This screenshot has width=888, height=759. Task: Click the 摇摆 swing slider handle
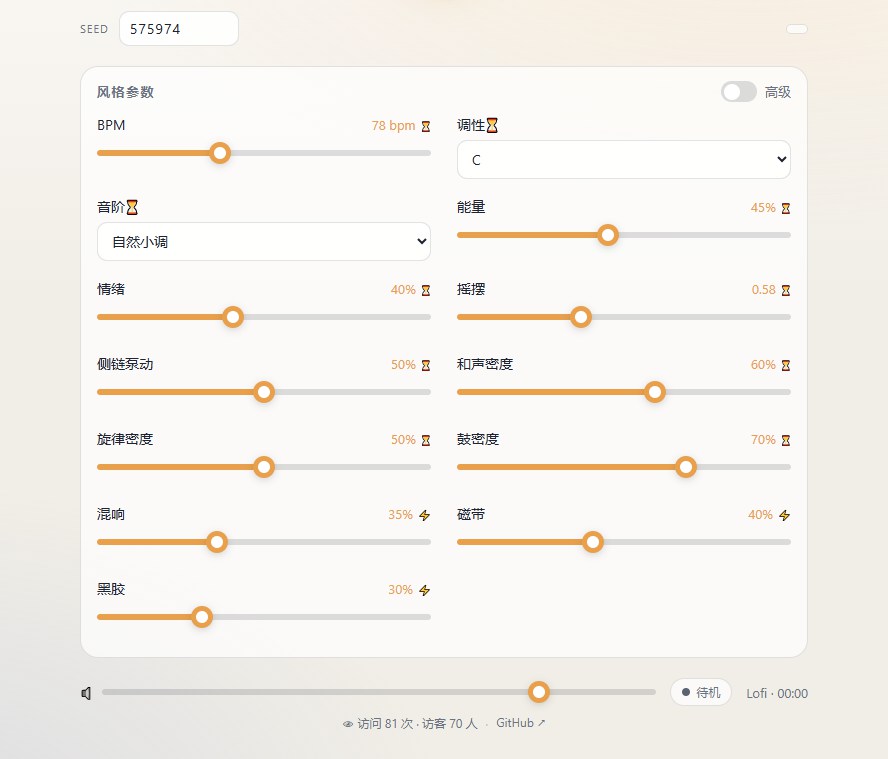(580, 317)
